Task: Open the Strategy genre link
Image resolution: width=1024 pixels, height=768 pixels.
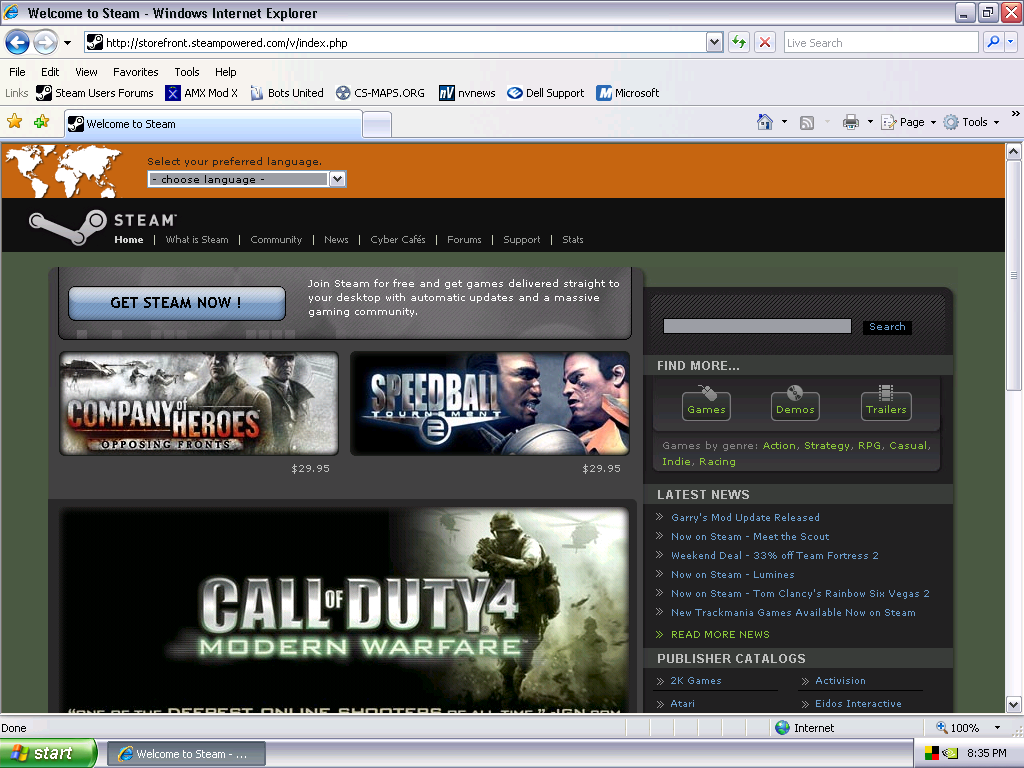Action: coord(826,445)
